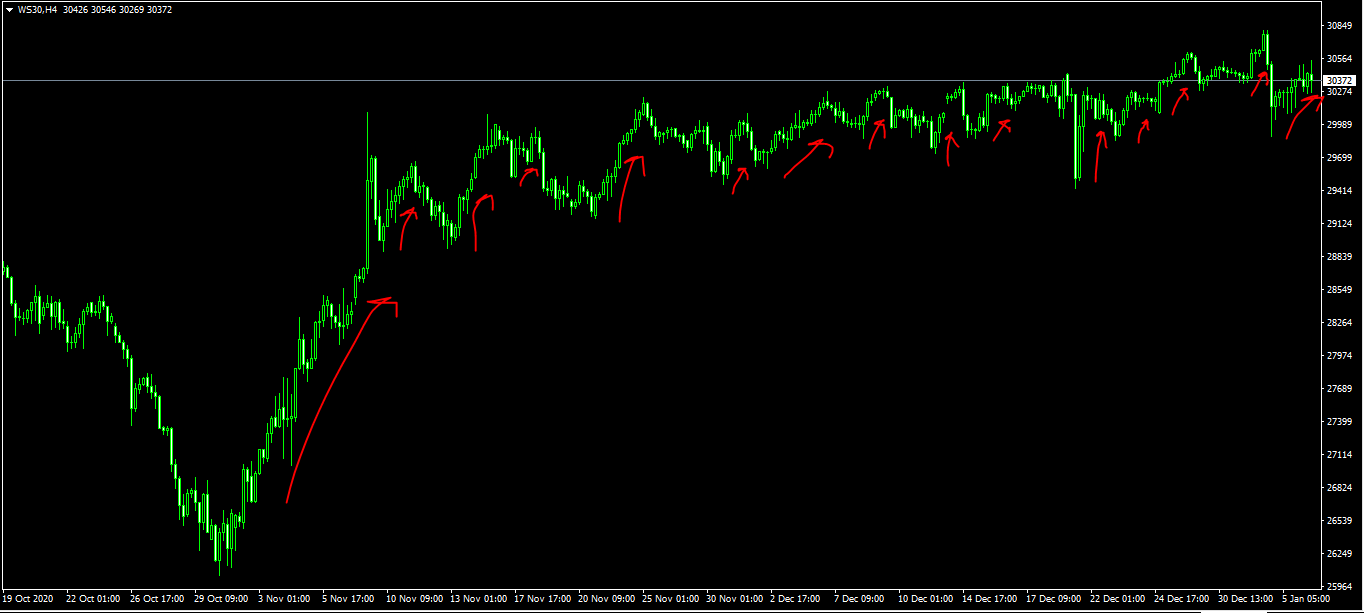Click the 3 Nov 01:00 time label
The height and width of the screenshot is (613, 1364).
click(285, 599)
